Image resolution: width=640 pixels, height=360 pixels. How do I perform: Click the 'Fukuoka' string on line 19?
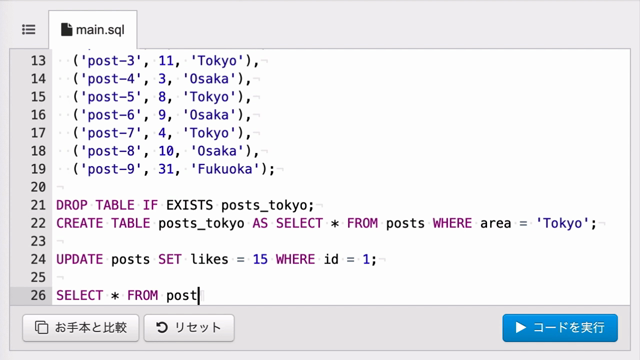(x=225, y=169)
